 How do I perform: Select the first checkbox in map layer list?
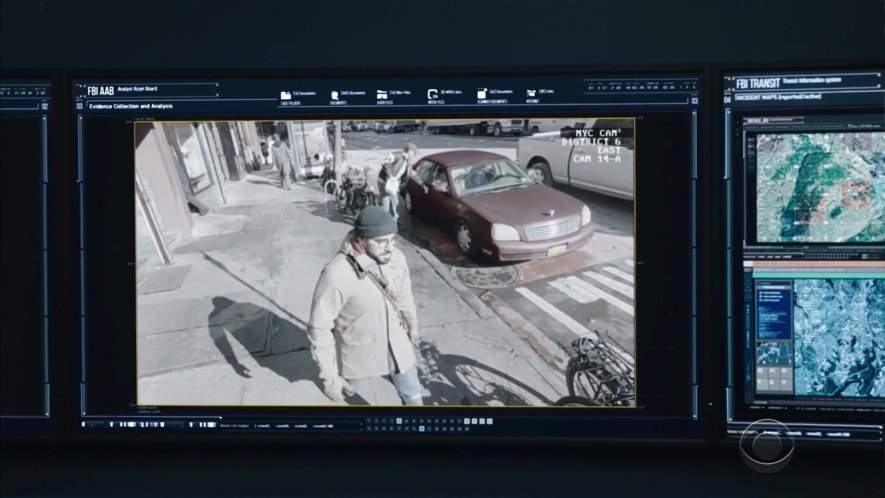click(761, 292)
